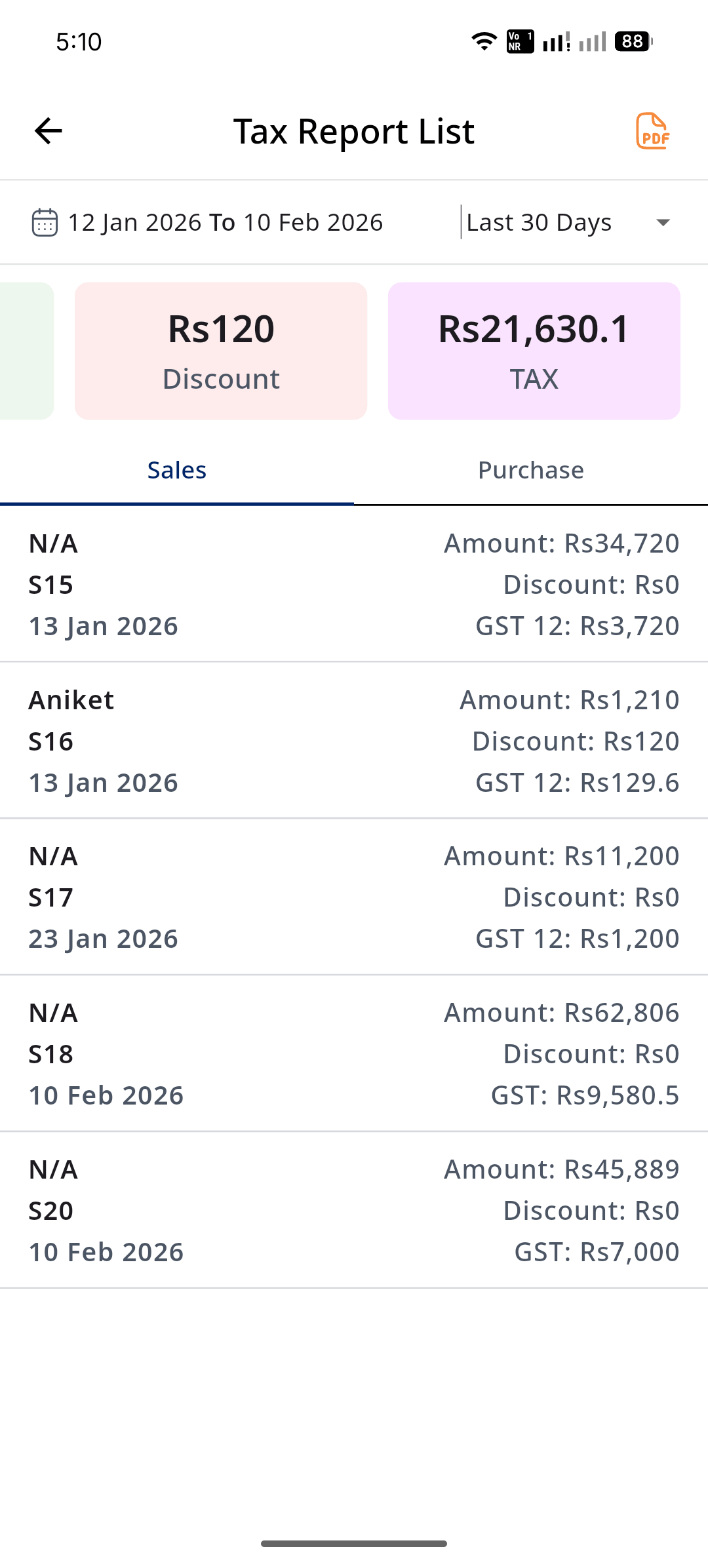Tap the Rs120 Discount summary card
This screenshot has width=708, height=1568.
pos(221,351)
